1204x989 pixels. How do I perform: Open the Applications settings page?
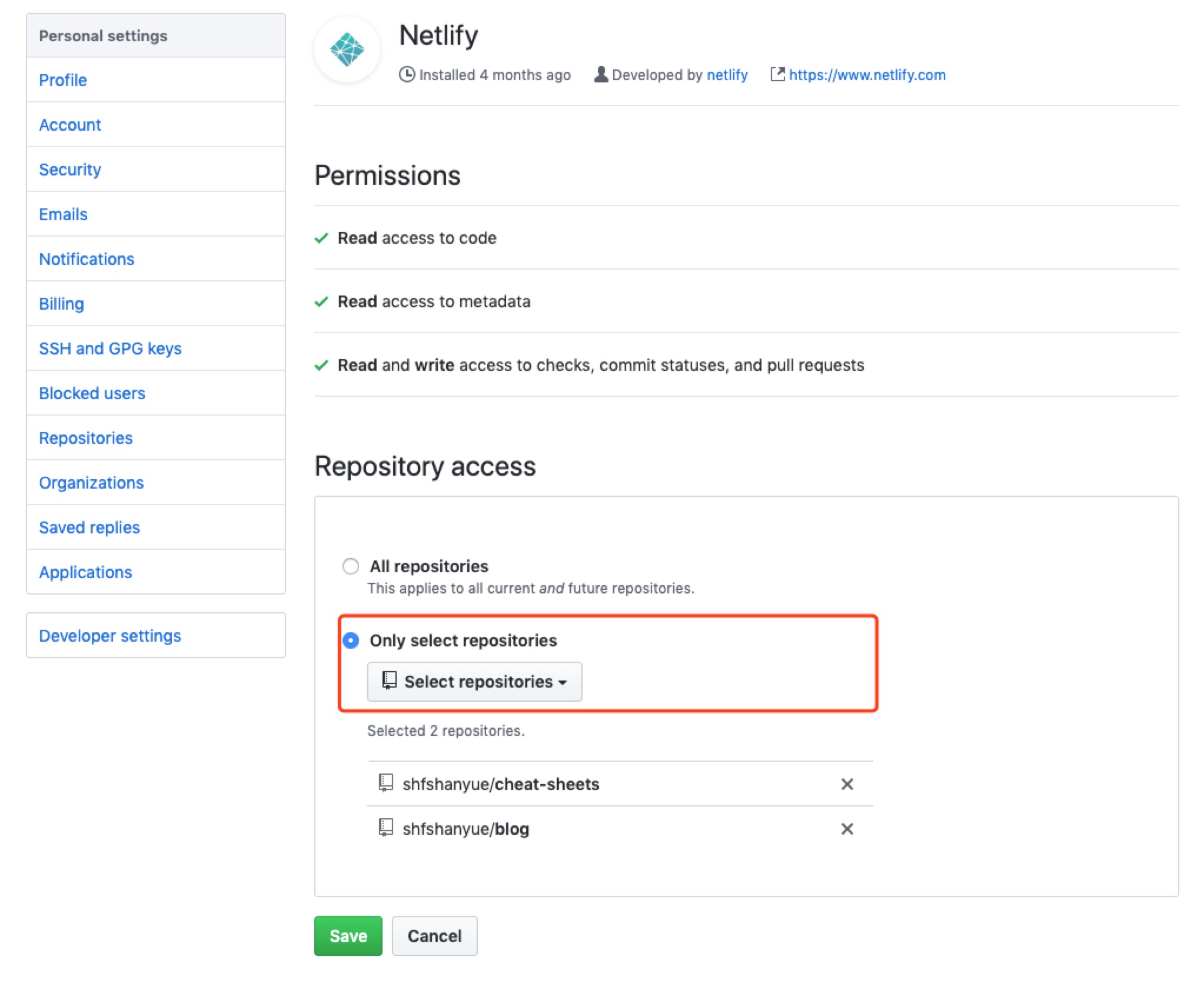click(85, 572)
